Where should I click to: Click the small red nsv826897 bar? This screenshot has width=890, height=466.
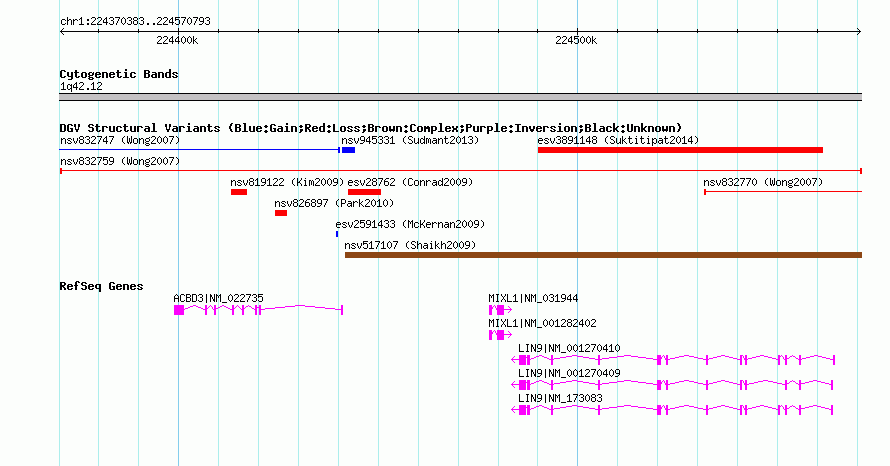[x=281, y=213]
